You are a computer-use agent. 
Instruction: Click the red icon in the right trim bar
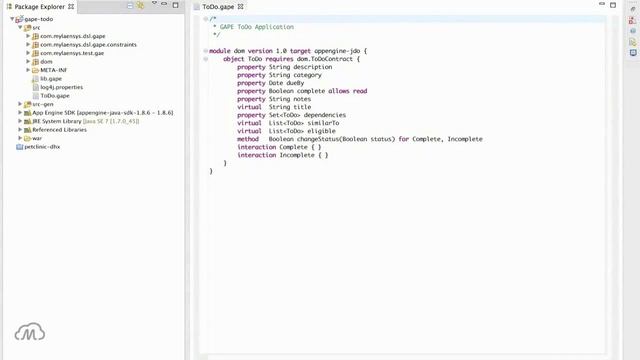[633, 20]
